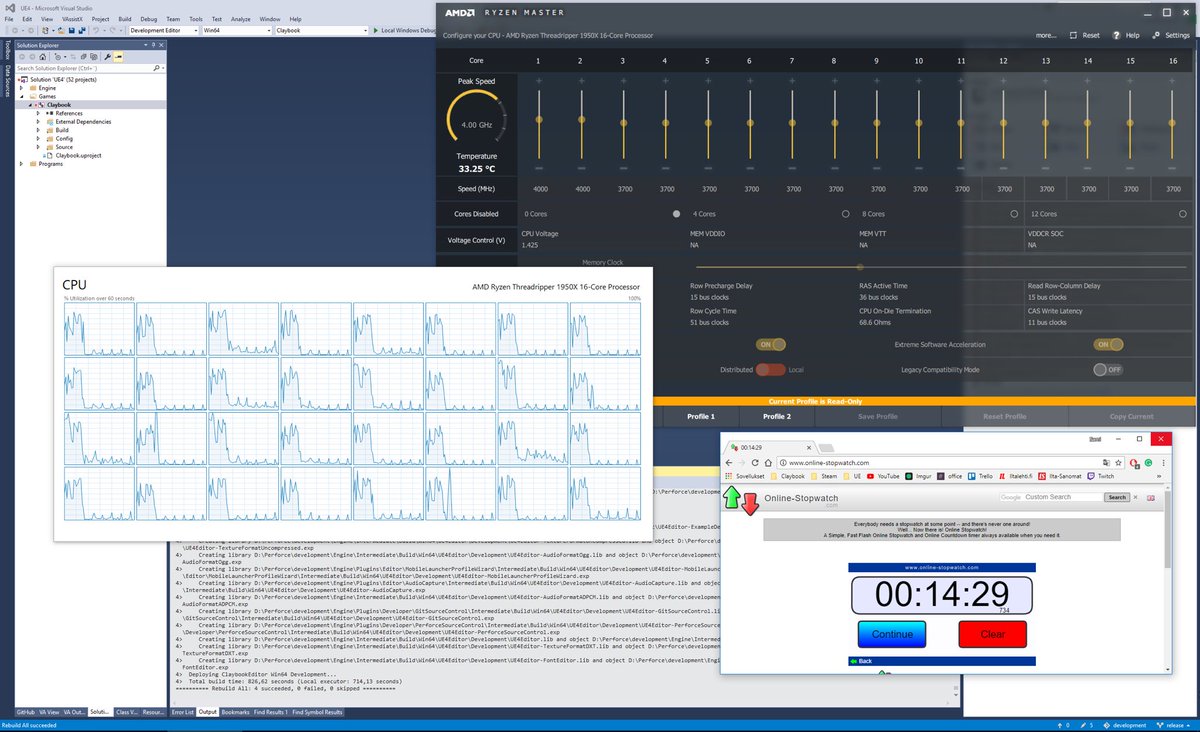Pin the Solution Explorer panel
The height and width of the screenshot is (732, 1200).
click(153, 45)
